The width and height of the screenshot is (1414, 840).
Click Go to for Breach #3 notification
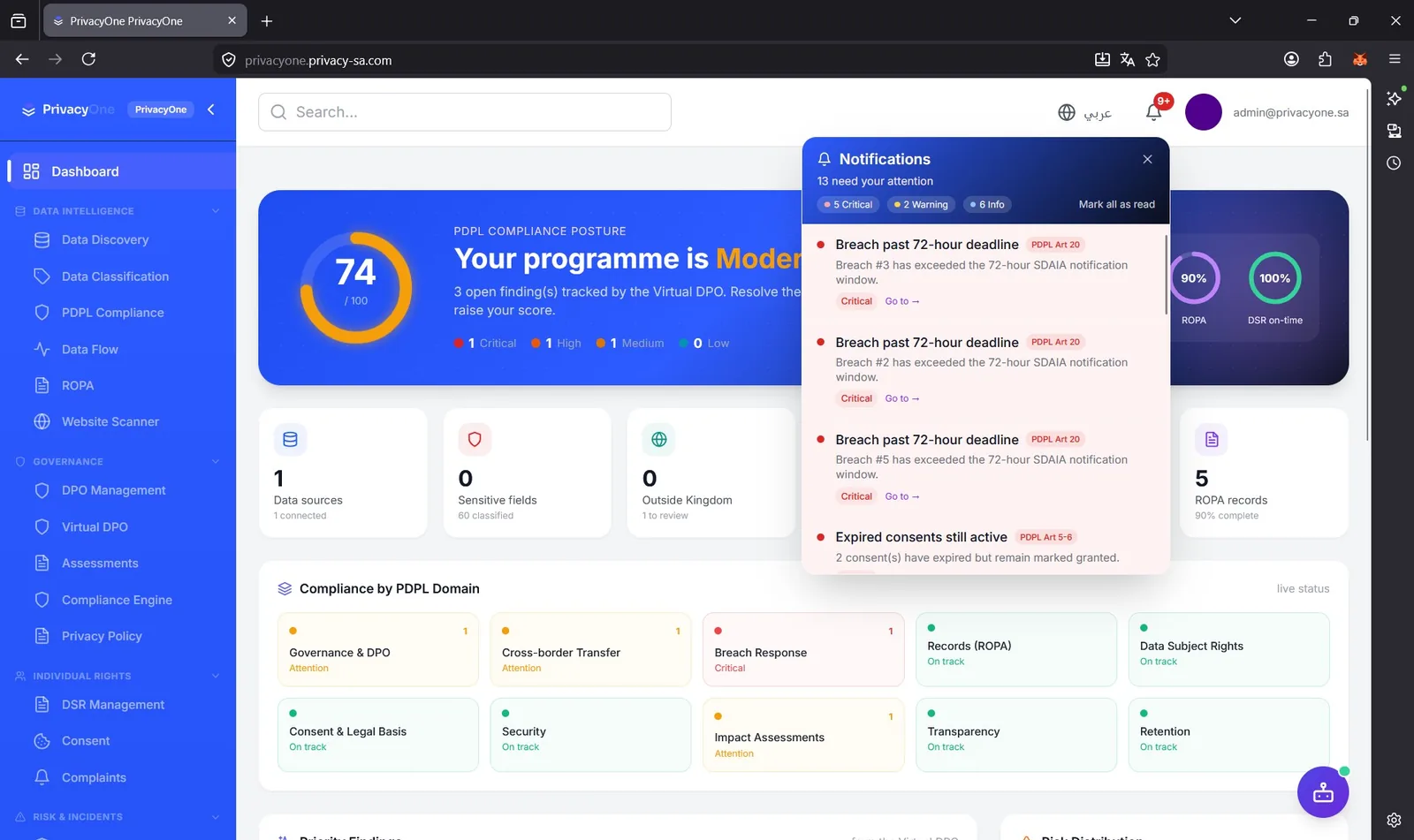(x=901, y=301)
